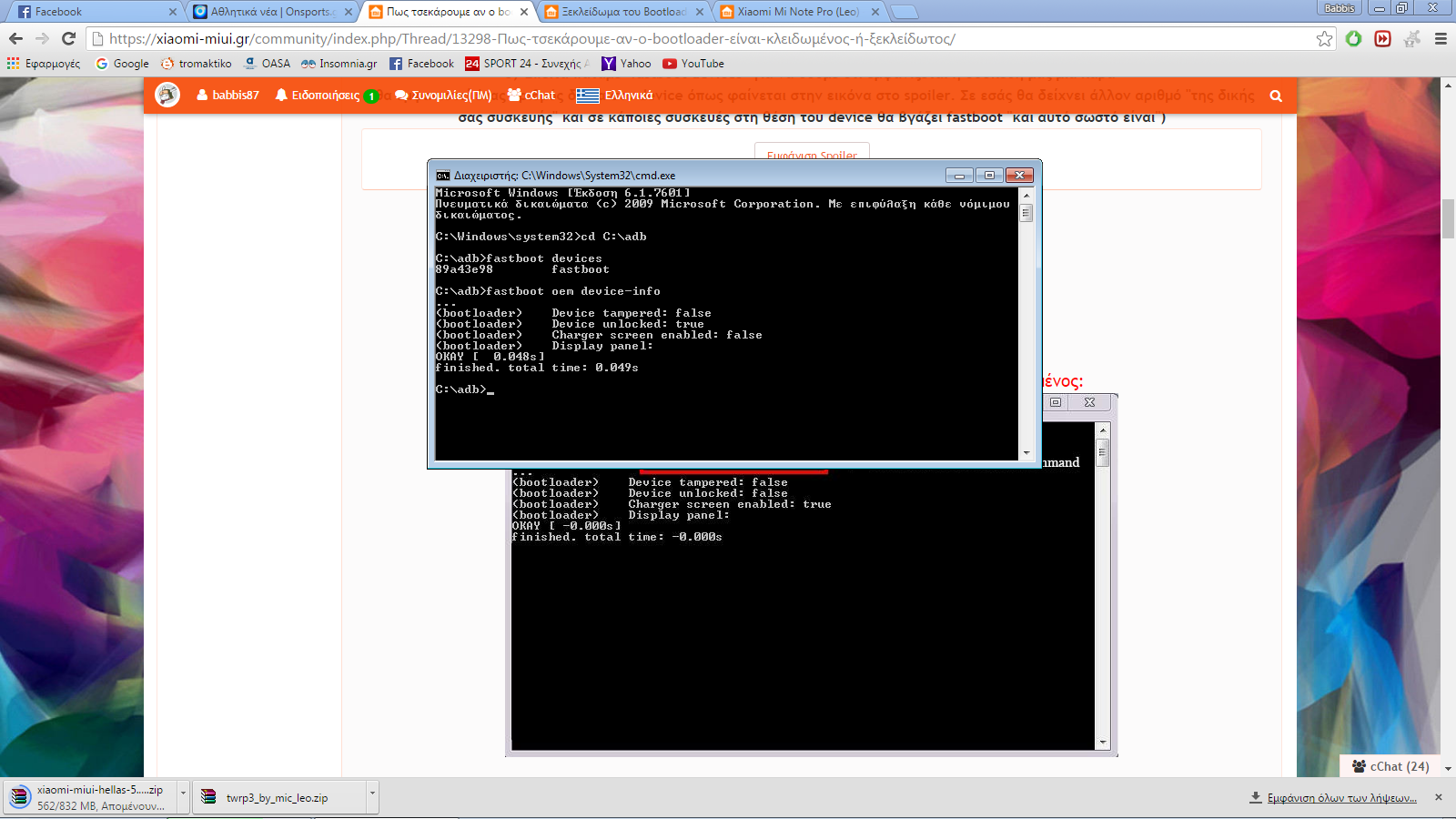Open user avatar in orange navbar
Screen dimensions: 1456x819
click(x=167, y=95)
